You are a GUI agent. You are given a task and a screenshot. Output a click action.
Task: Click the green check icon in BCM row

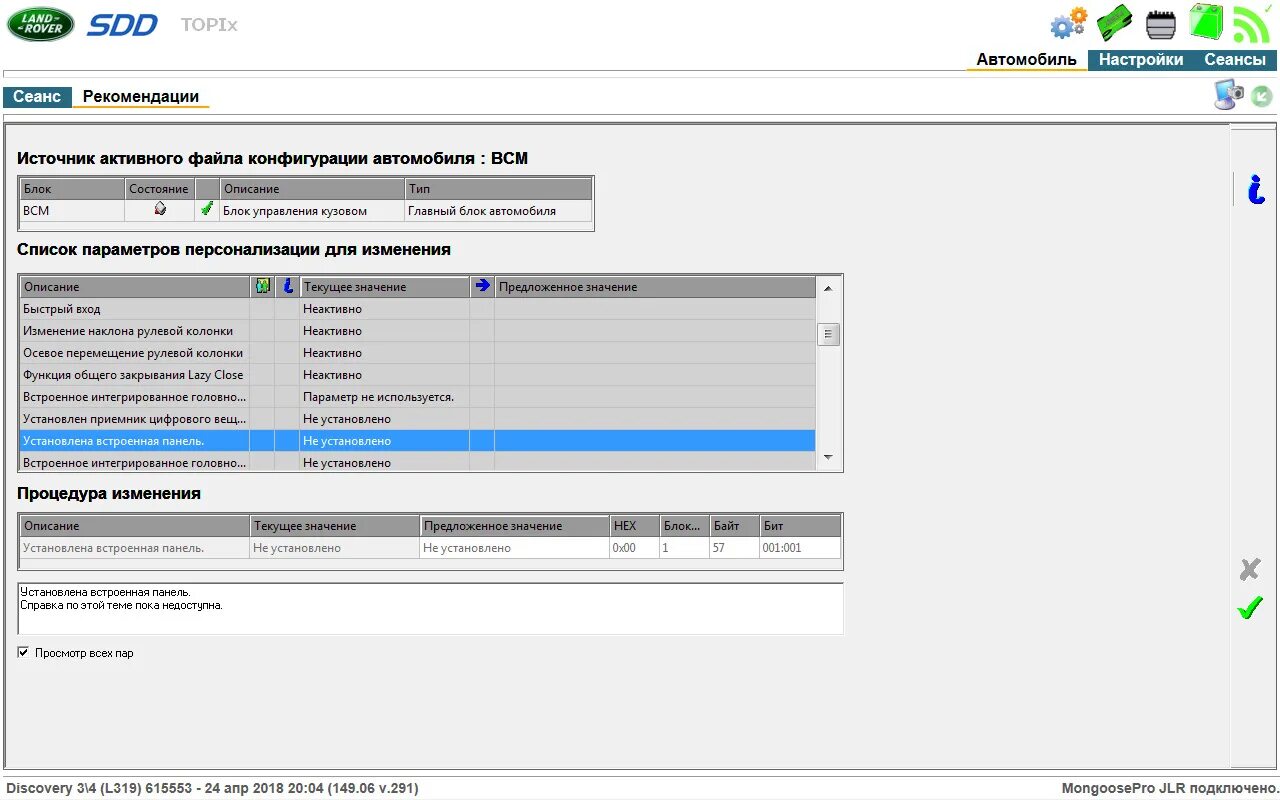pyautogui.click(x=207, y=210)
